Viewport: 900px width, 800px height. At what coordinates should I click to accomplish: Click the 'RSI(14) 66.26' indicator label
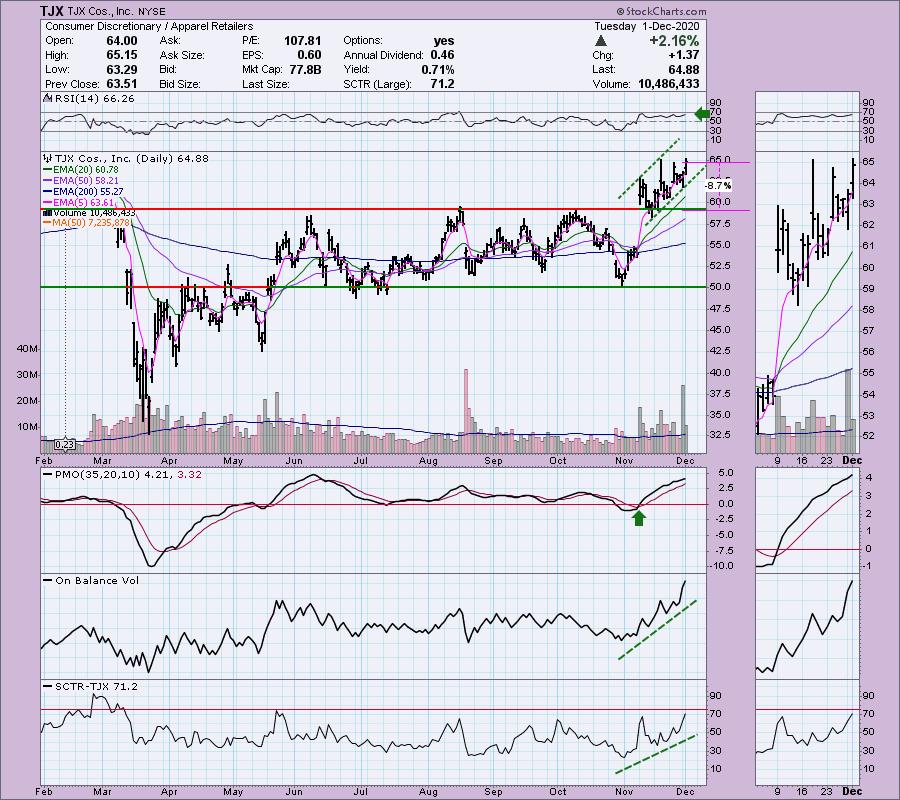click(94, 99)
